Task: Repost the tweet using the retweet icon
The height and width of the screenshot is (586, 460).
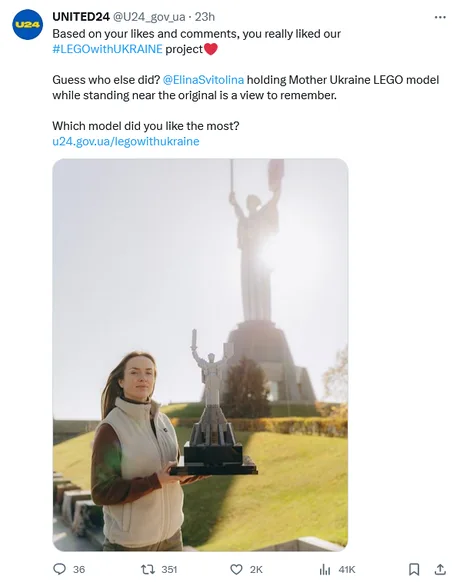Action: tap(148, 569)
